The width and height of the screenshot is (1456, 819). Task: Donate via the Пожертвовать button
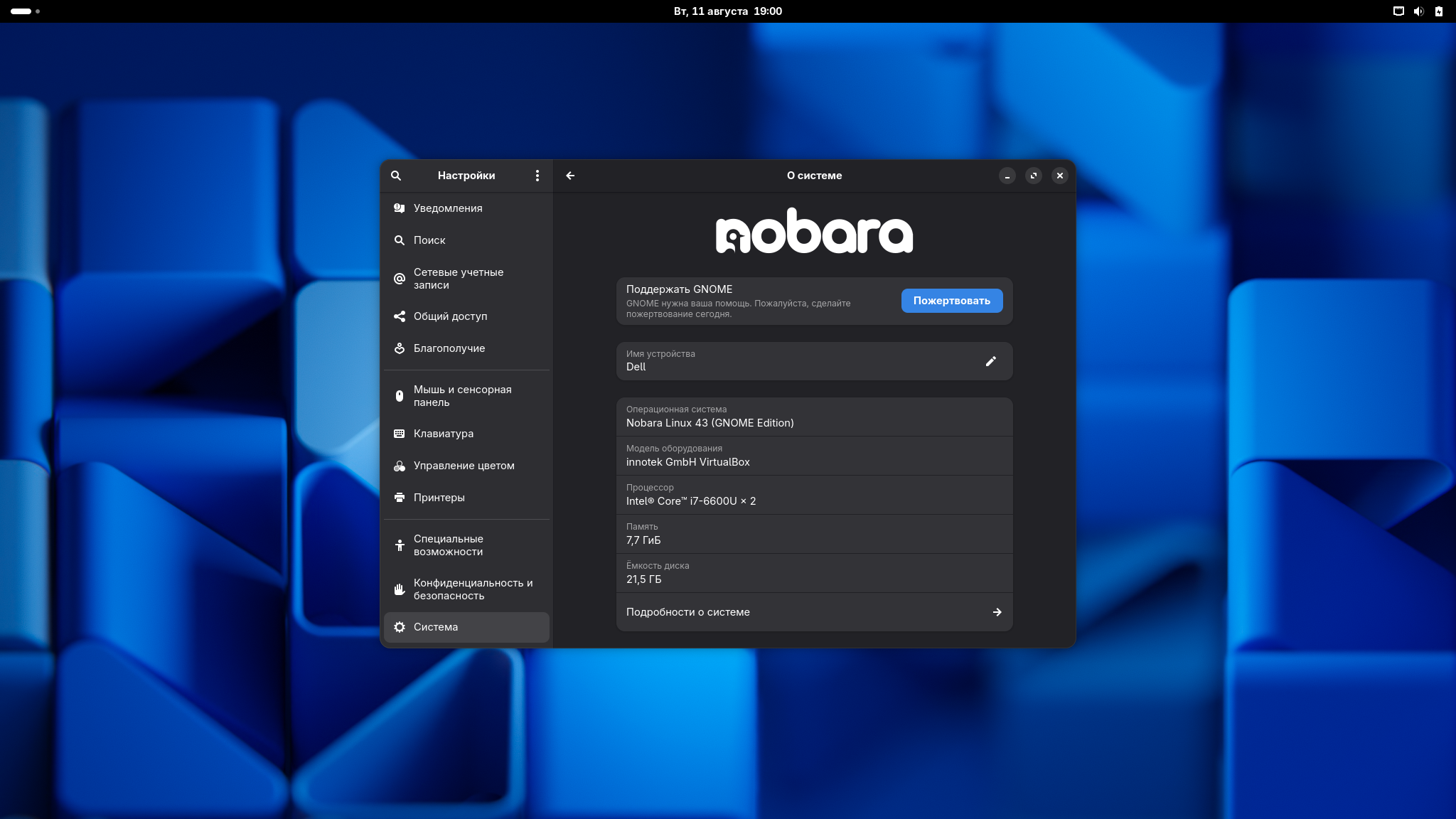[952, 301]
